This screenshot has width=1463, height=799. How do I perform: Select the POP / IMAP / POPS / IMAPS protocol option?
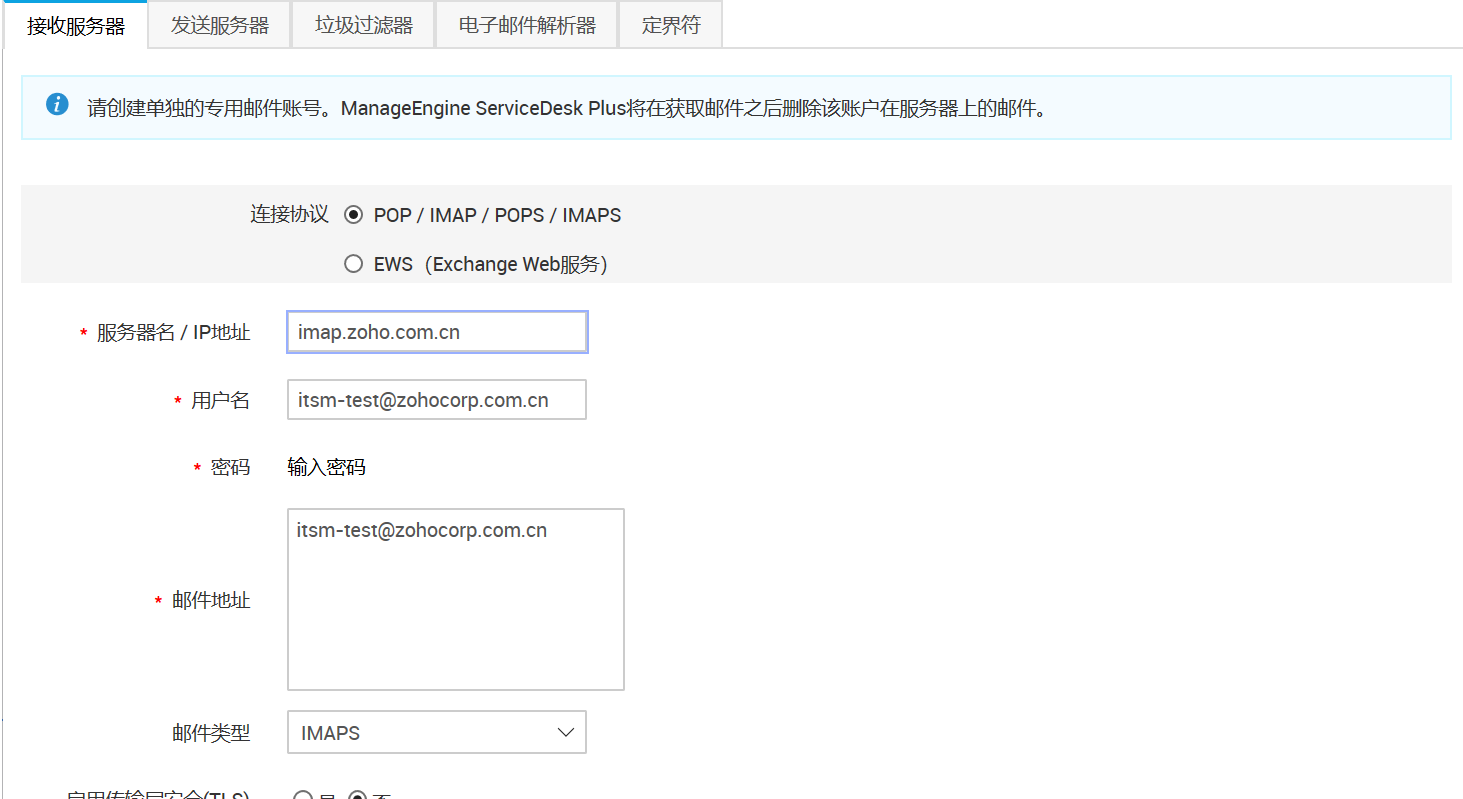tap(353, 215)
